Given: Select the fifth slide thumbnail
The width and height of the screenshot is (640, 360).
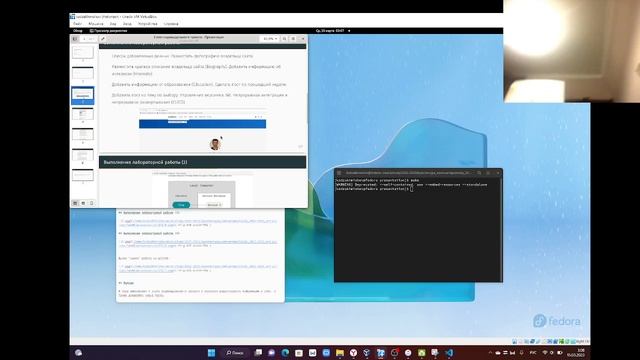Looking at the screenshot, I should tap(82, 134).
